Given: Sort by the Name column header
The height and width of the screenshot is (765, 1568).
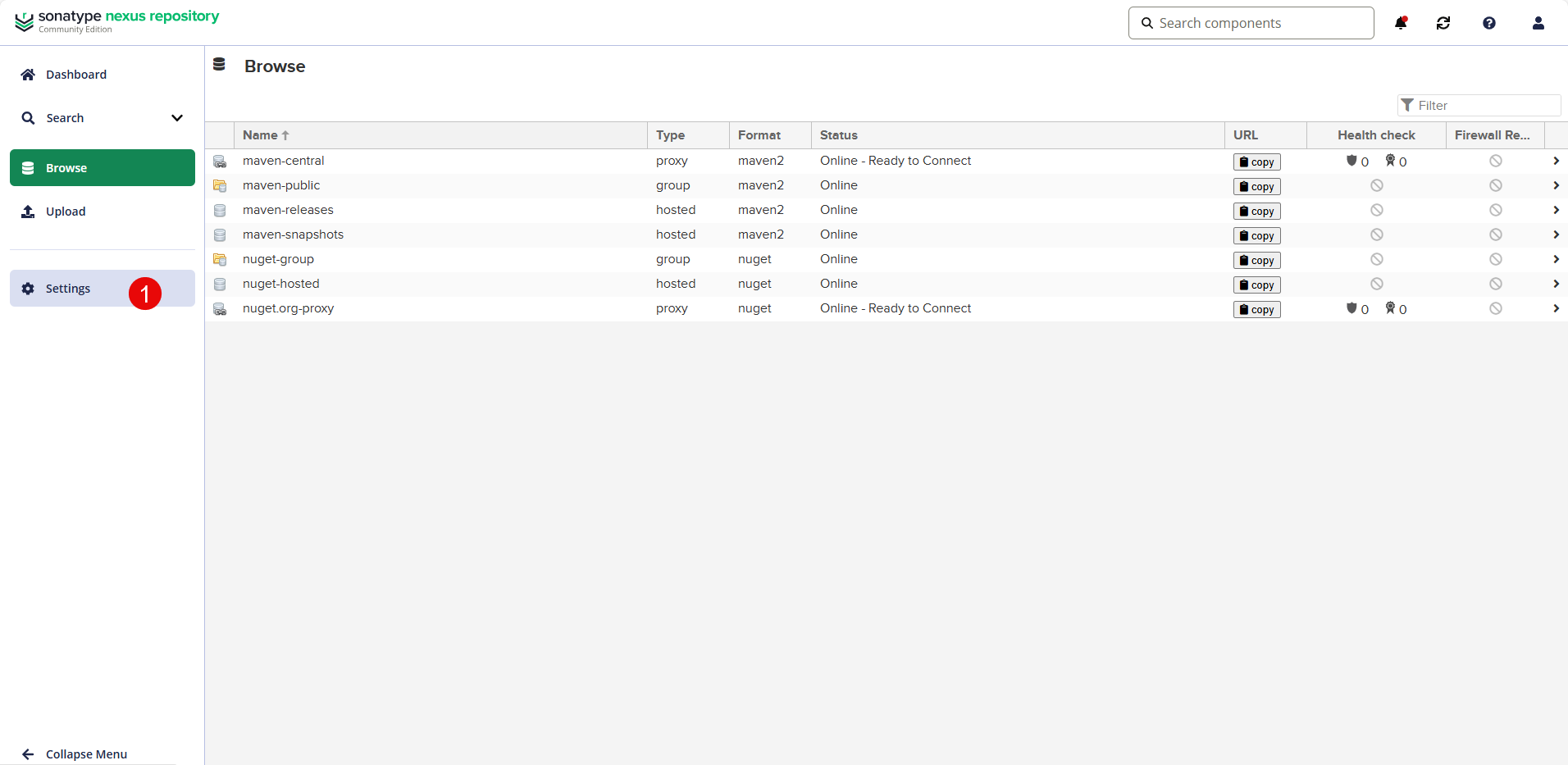Looking at the screenshot, I should click(x=261, y=135).
